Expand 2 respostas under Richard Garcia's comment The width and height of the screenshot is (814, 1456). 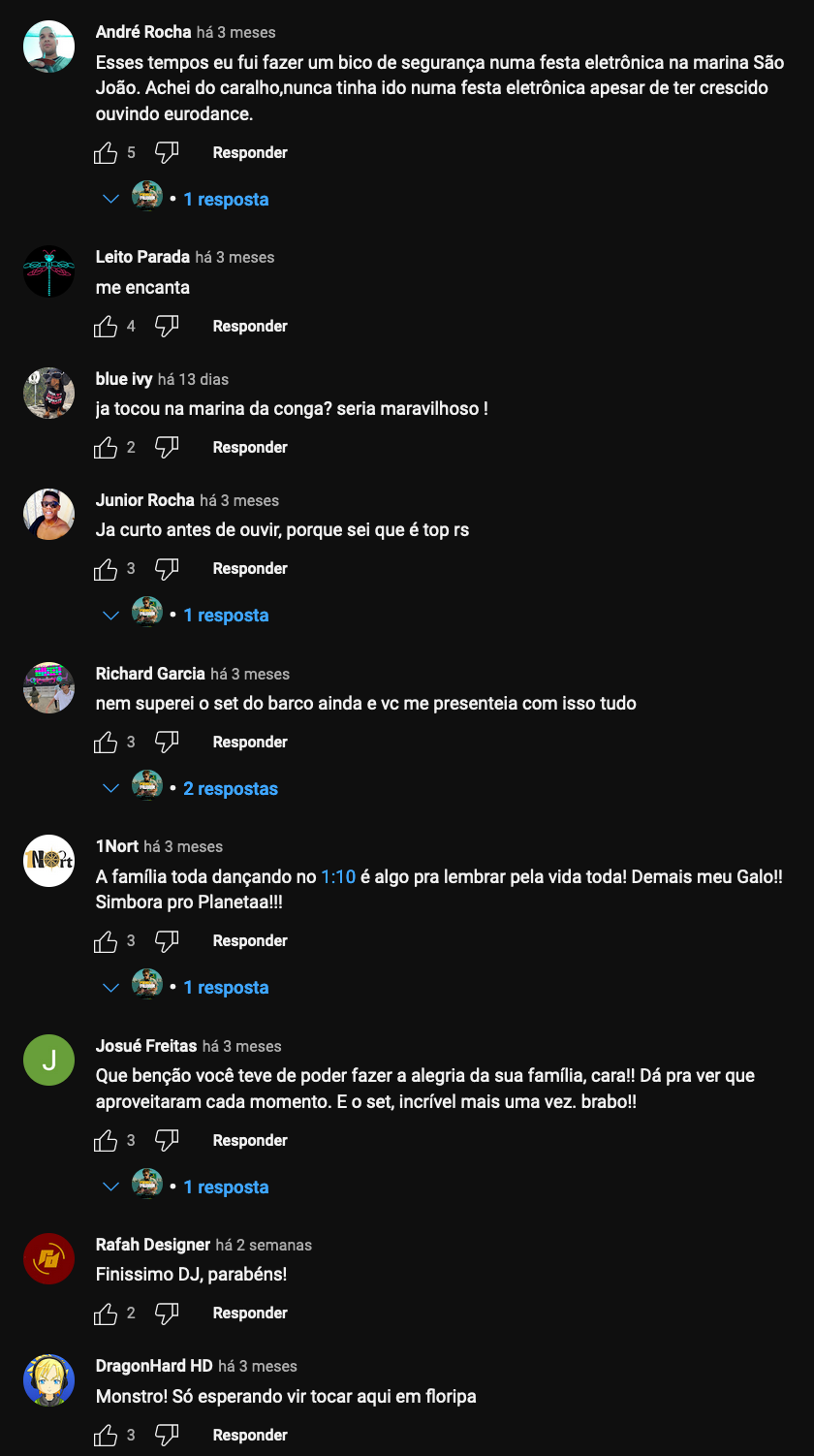[x=230, y=789]
